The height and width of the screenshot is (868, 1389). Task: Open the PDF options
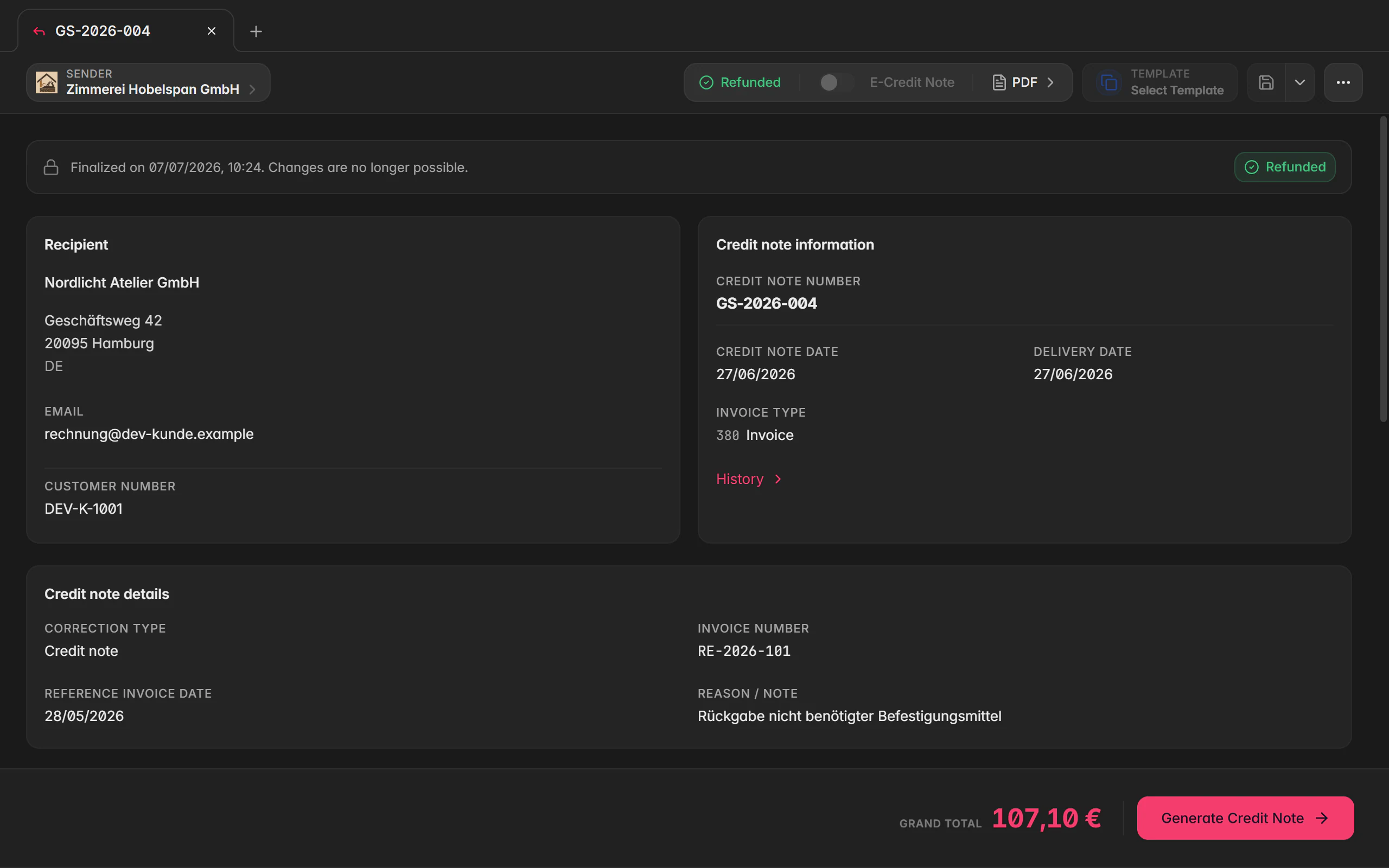[1023, 82]
